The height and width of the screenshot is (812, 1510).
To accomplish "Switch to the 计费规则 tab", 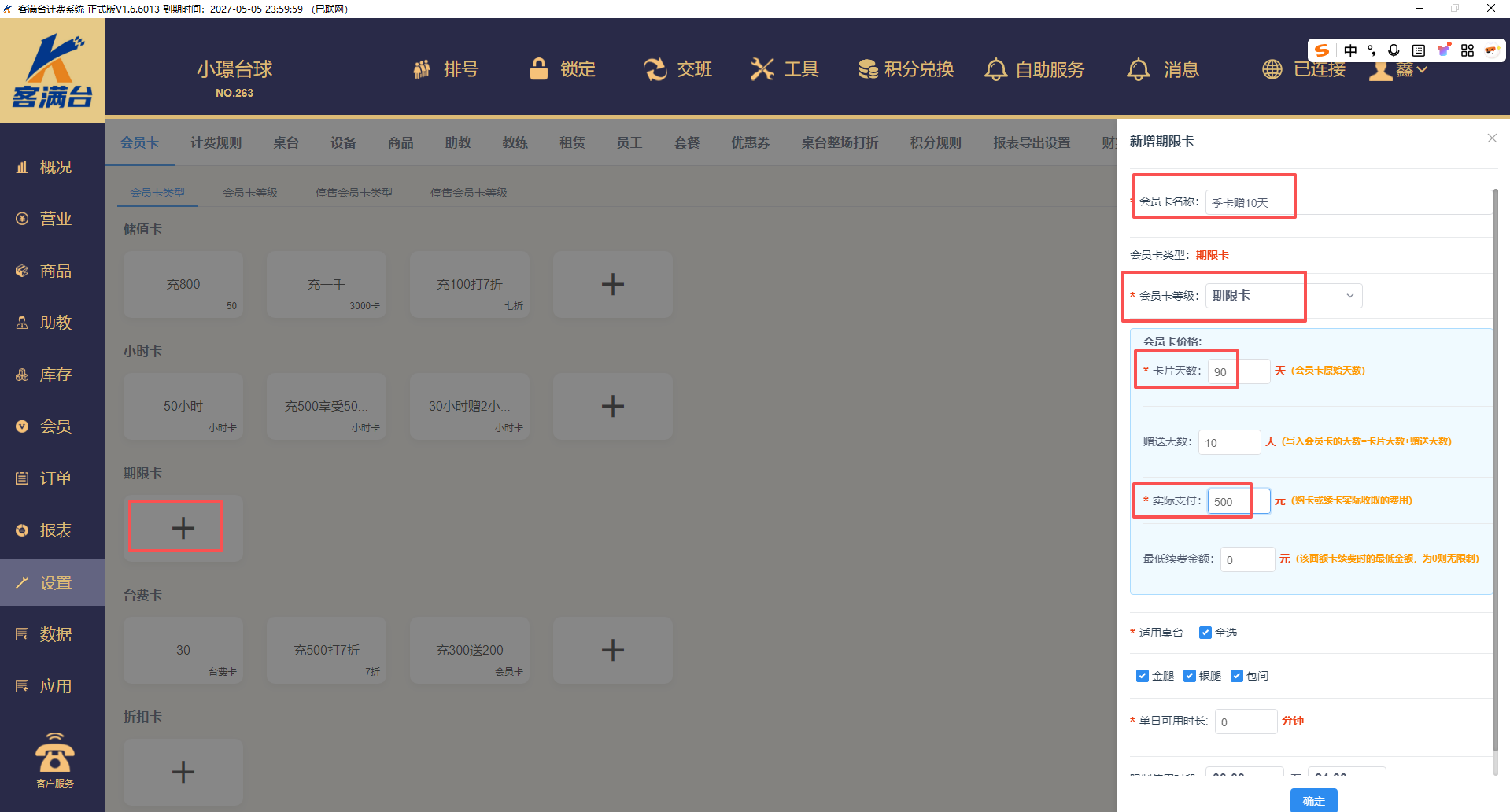I will click(216, 142).
